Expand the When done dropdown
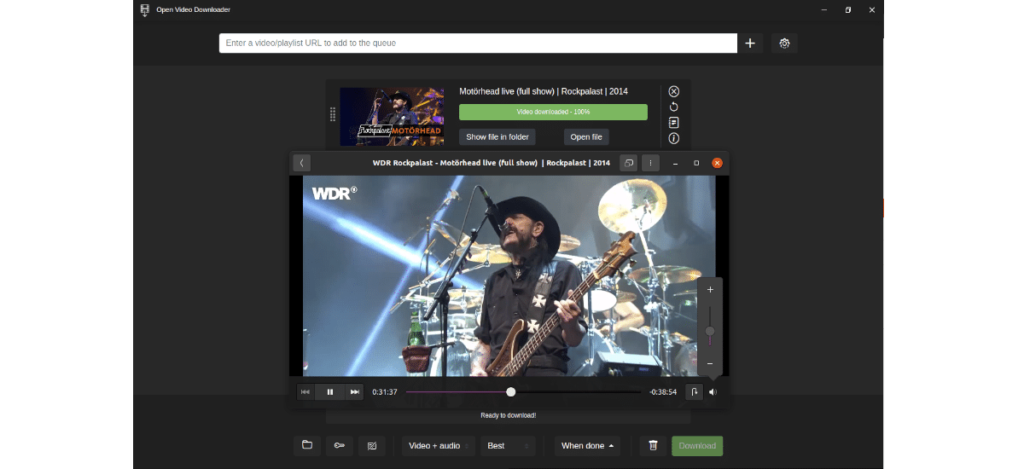 point(587,445)
